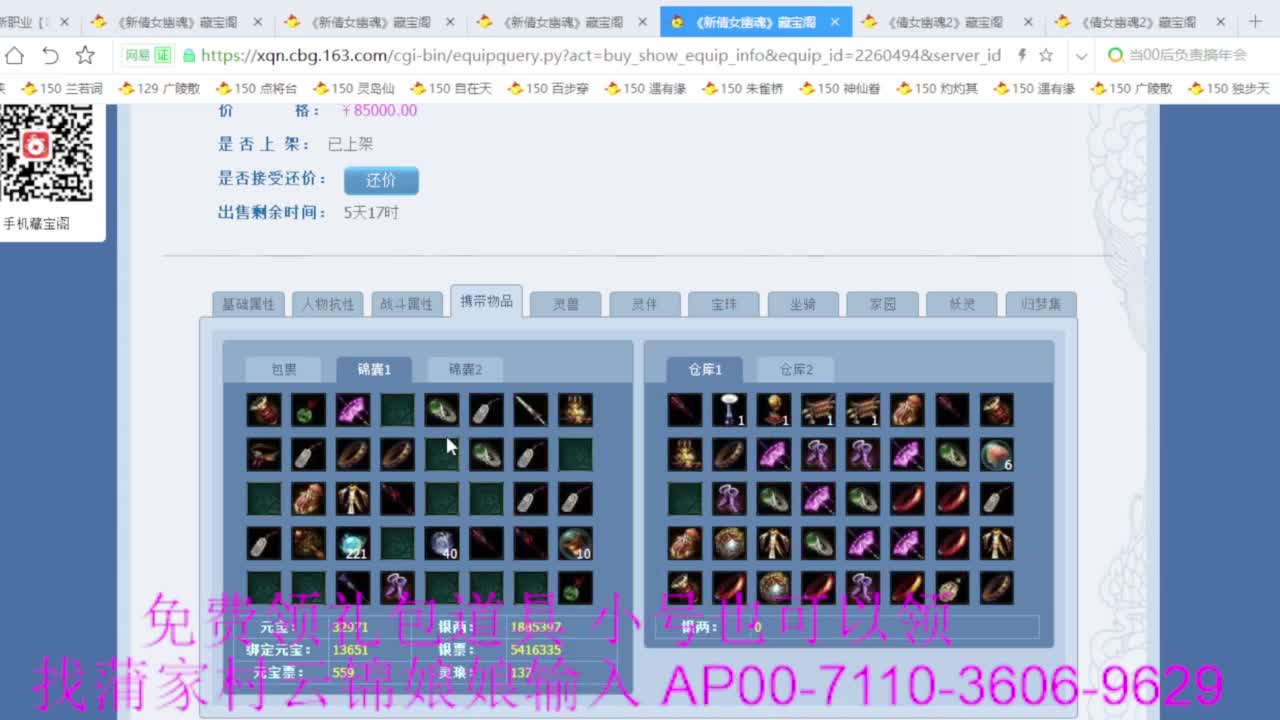Select the item stack showing quantity 221

(x=353, y=544)
